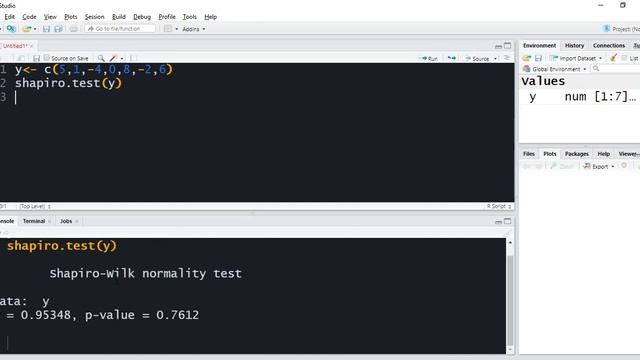640x360 pixels.
Task: Save all documents icon in main toolbar
Action: click(58, 29)
